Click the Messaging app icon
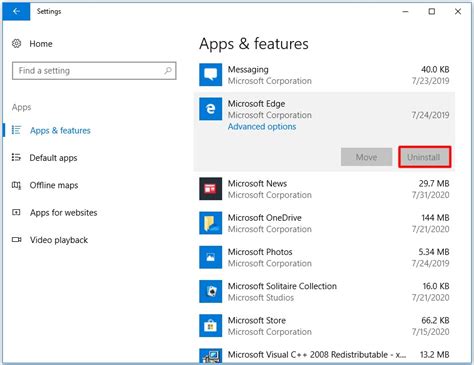 coord(211,75)
